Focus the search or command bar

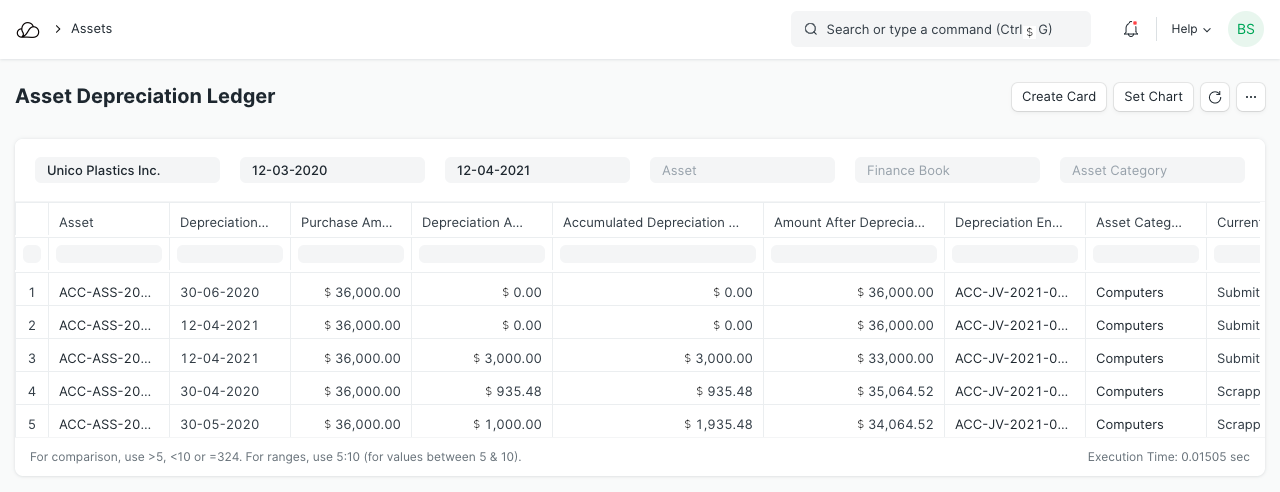point(940,30)
